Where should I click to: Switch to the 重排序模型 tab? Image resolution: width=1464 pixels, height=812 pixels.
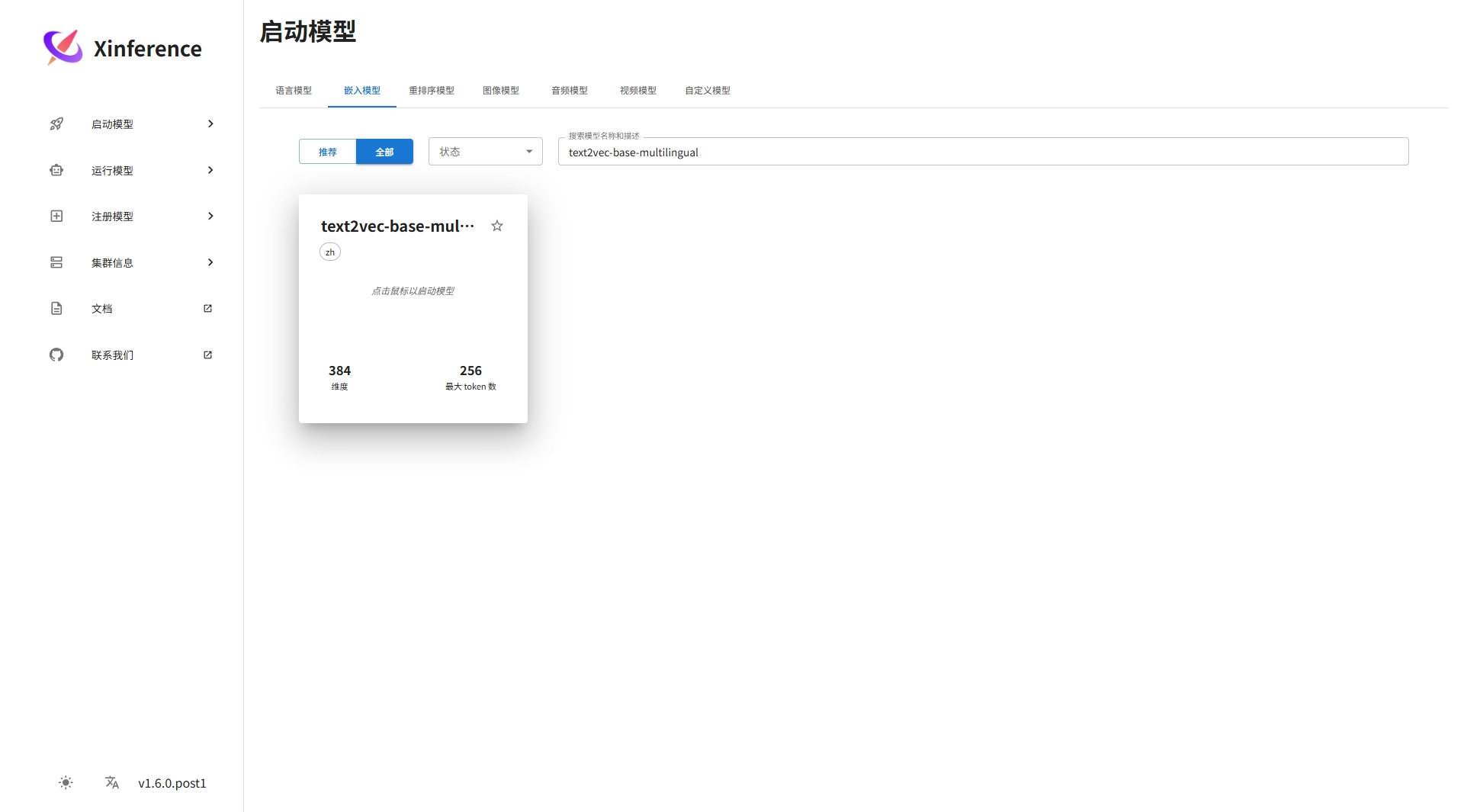click(x=432, y=91)
